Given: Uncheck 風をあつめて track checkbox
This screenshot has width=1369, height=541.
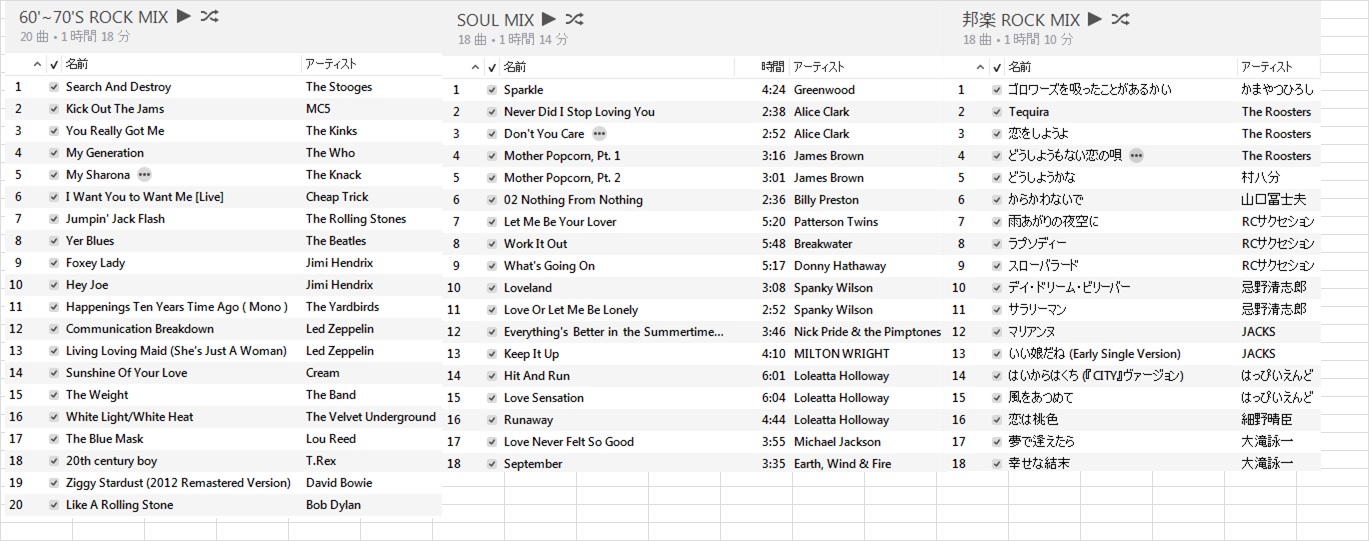Looking at the screenshot, I should pos(996,398).
